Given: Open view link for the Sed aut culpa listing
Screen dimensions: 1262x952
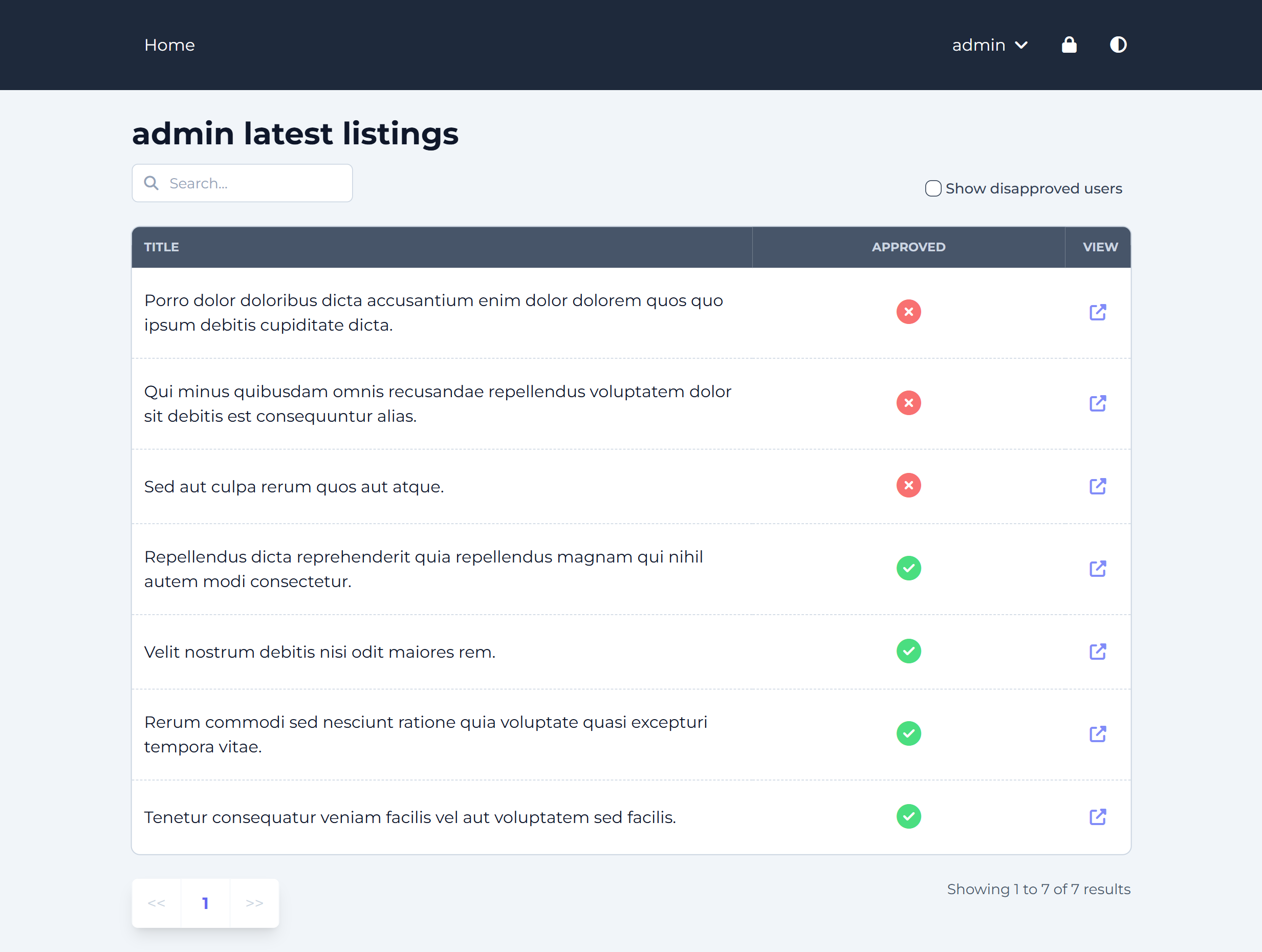Looking at the screenshot, I should click(x=1097, y=486).
